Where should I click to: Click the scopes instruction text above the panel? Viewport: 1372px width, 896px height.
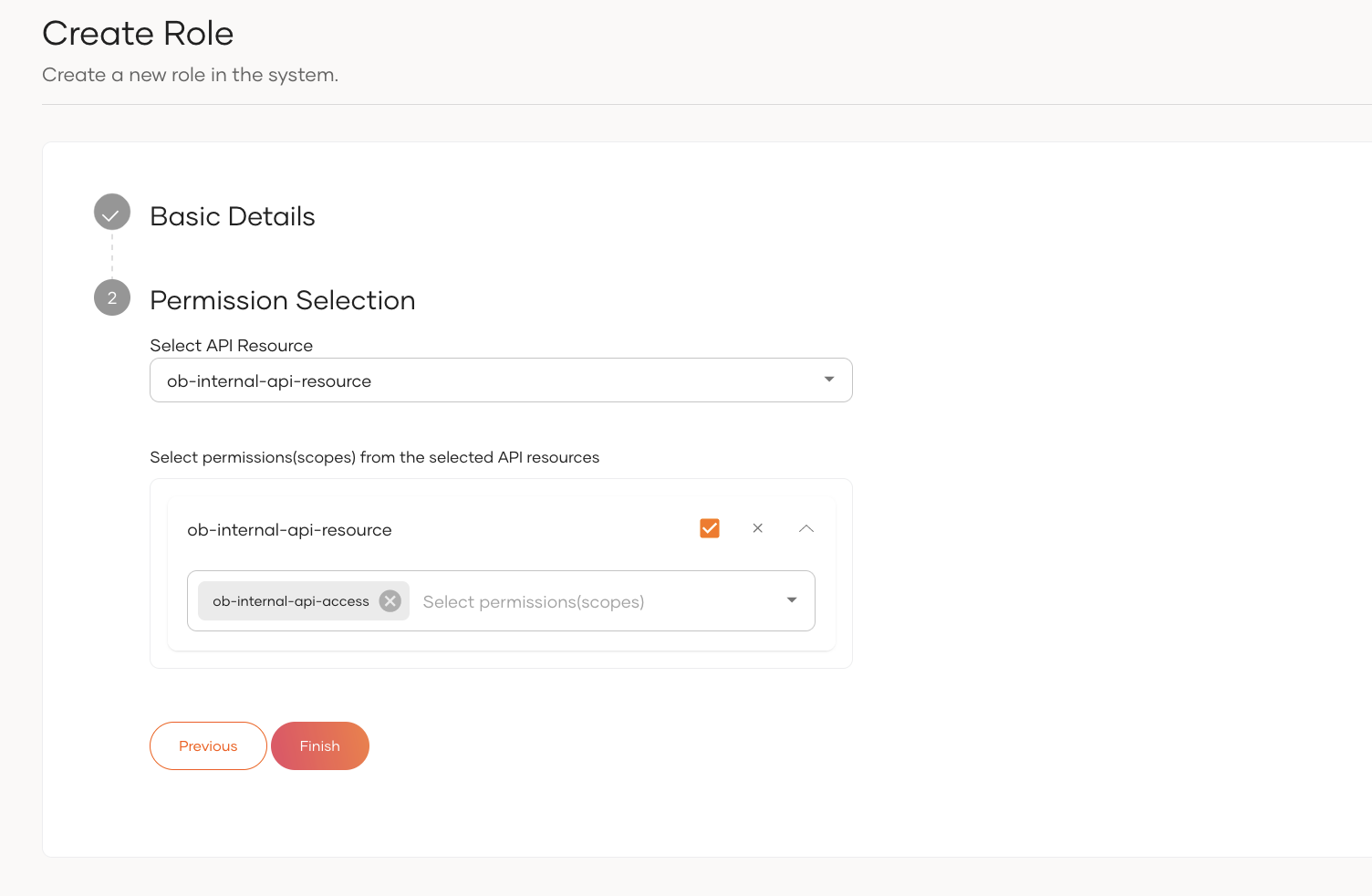374,457
